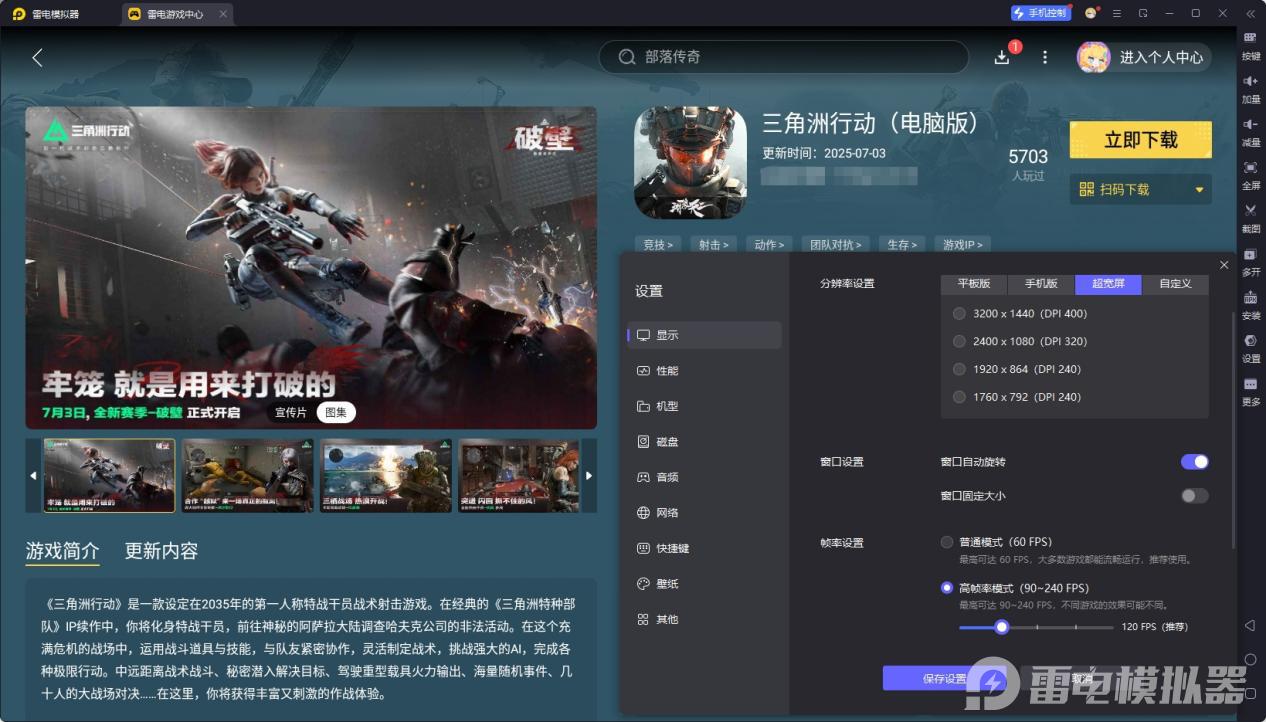Open the three-dot more options menu
The image size is (1266, 722).
[1045, 57]
